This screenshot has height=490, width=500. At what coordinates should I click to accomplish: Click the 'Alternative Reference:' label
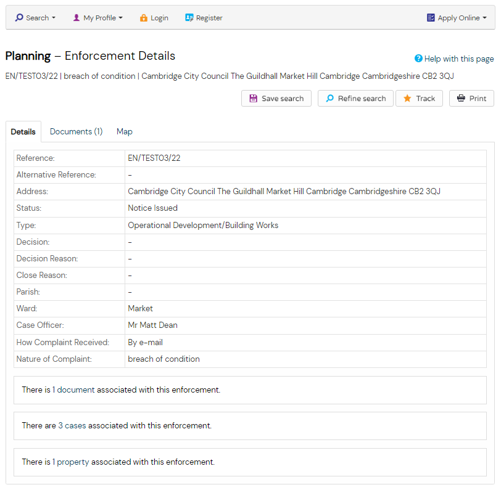(x=56, y=175)
